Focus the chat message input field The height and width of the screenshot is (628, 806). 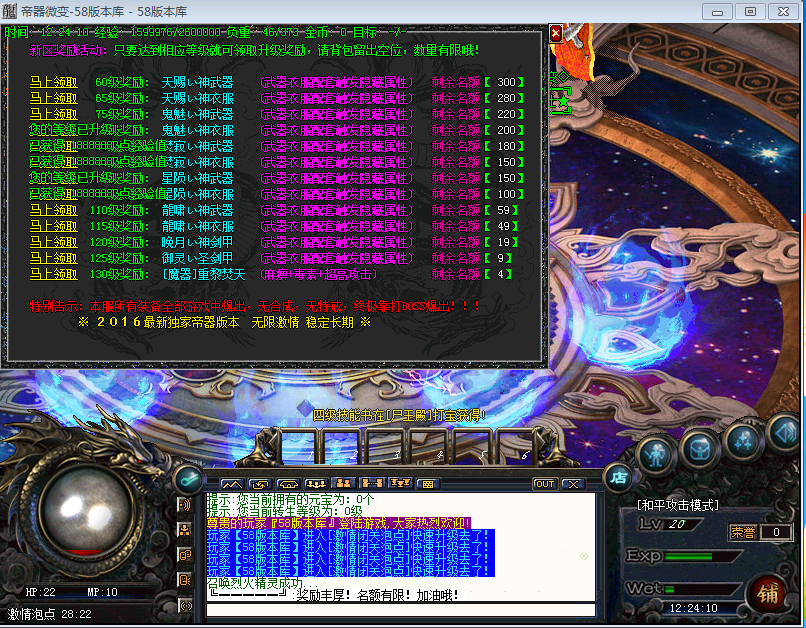400,610
